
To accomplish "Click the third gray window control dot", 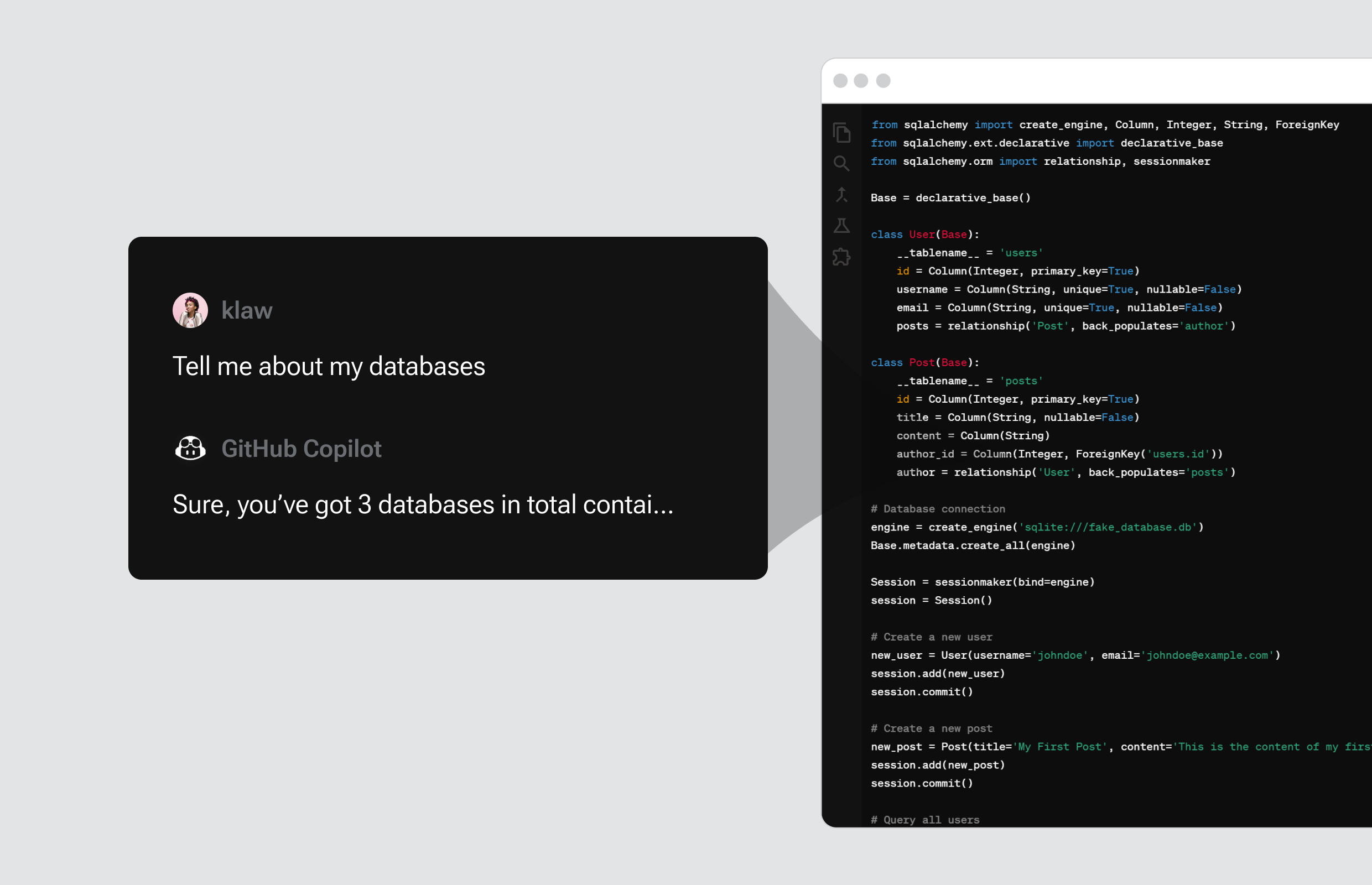I will [x=884, y=81].
